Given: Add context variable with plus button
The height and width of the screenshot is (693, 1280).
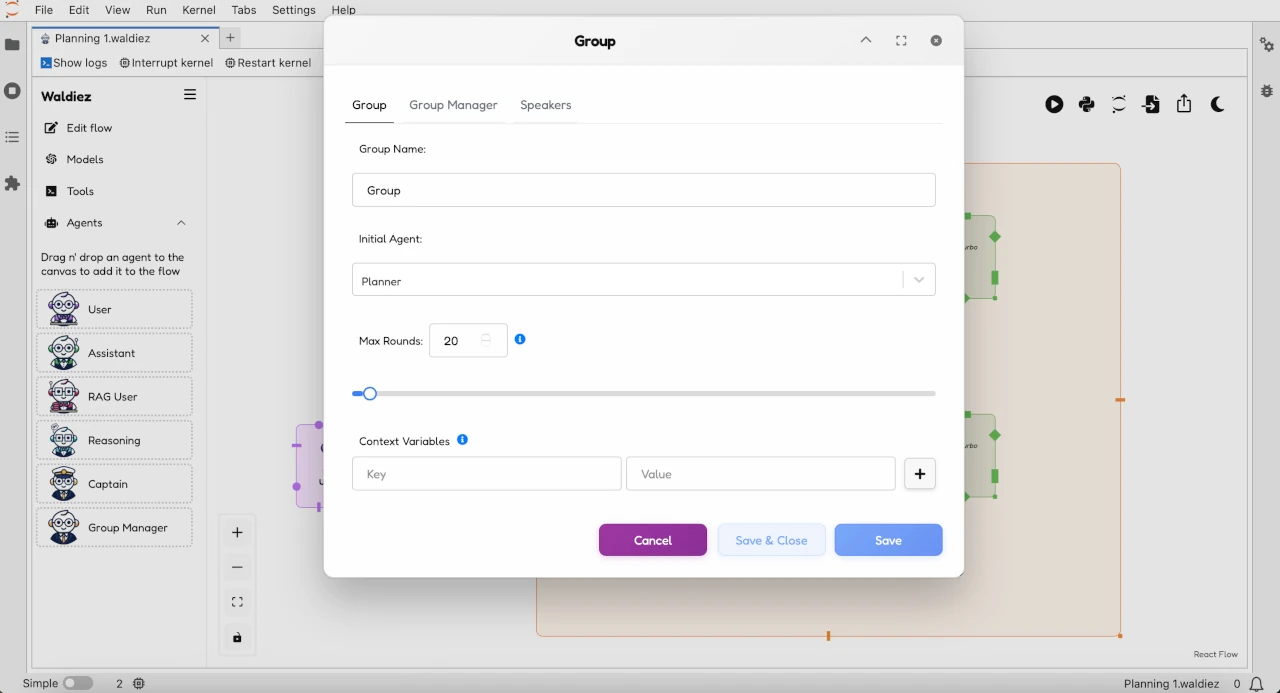Looking at the screenshot, I should click(x=919, y=474).
